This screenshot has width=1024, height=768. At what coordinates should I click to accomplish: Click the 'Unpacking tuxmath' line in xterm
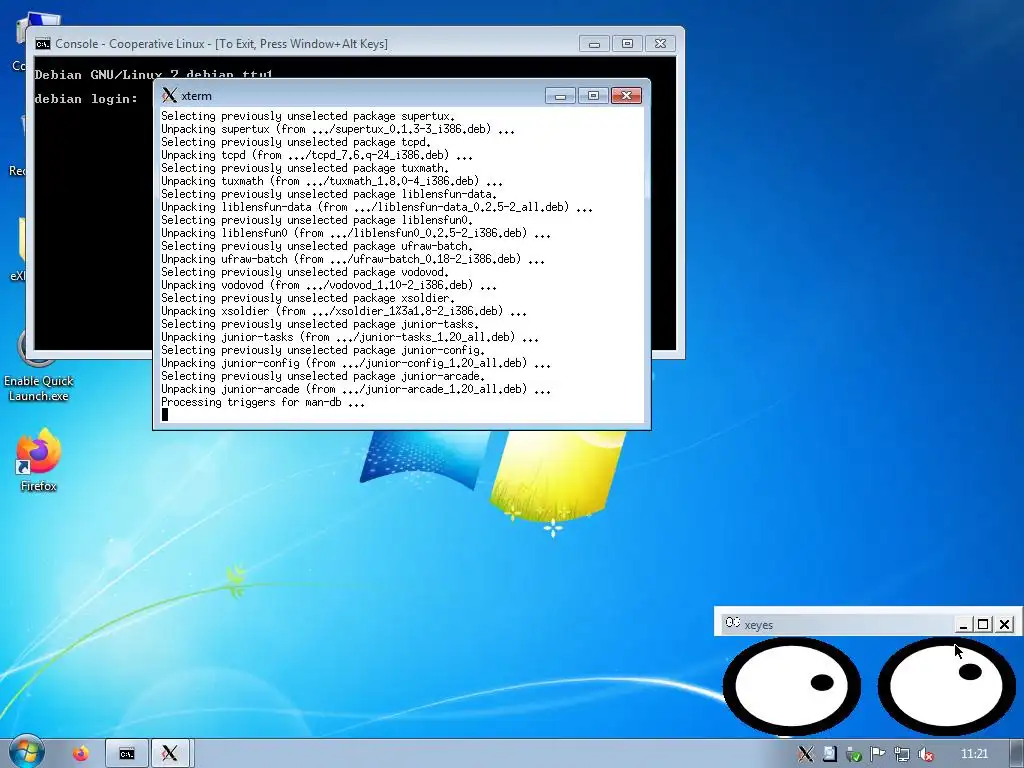pyautogui.click(x=332, y=181)
